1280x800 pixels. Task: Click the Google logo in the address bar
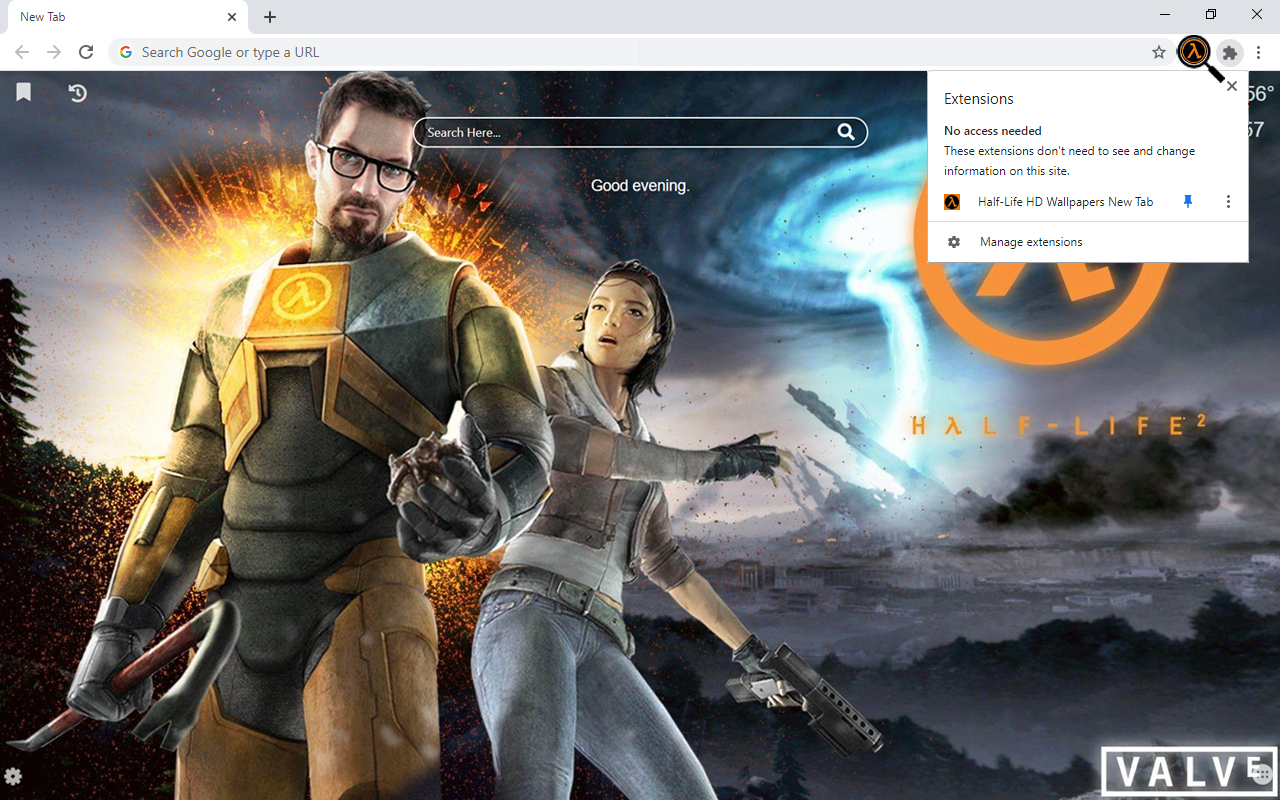tap(125, 52)
